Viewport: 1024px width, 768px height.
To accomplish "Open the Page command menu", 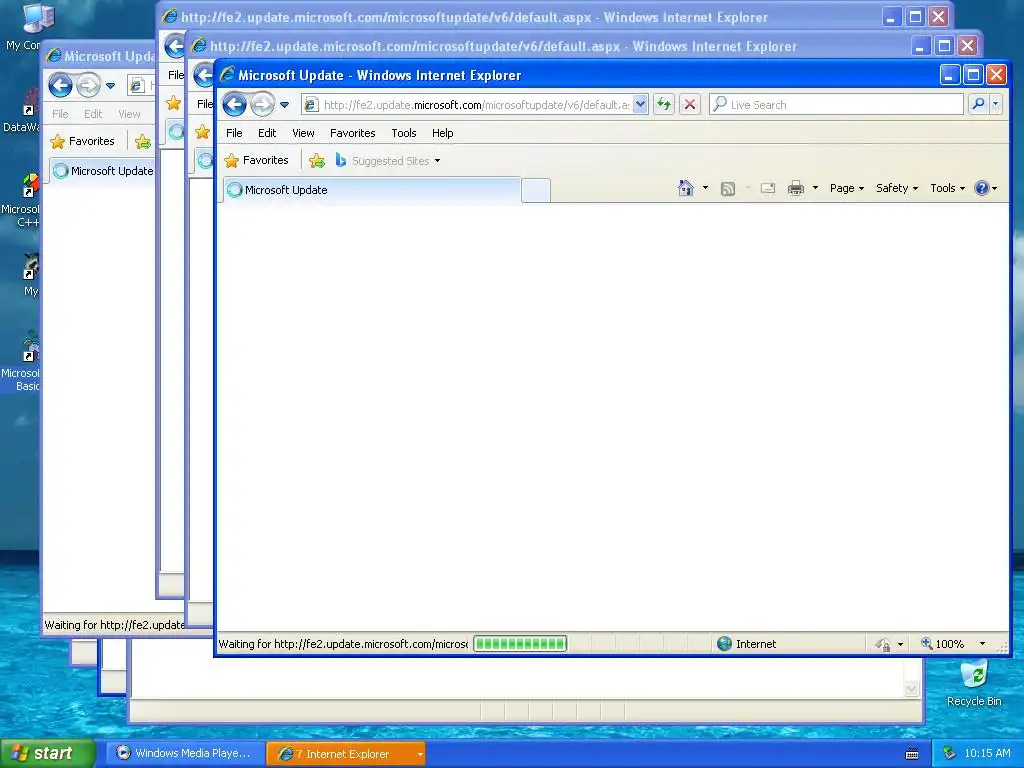I will 847,188.
